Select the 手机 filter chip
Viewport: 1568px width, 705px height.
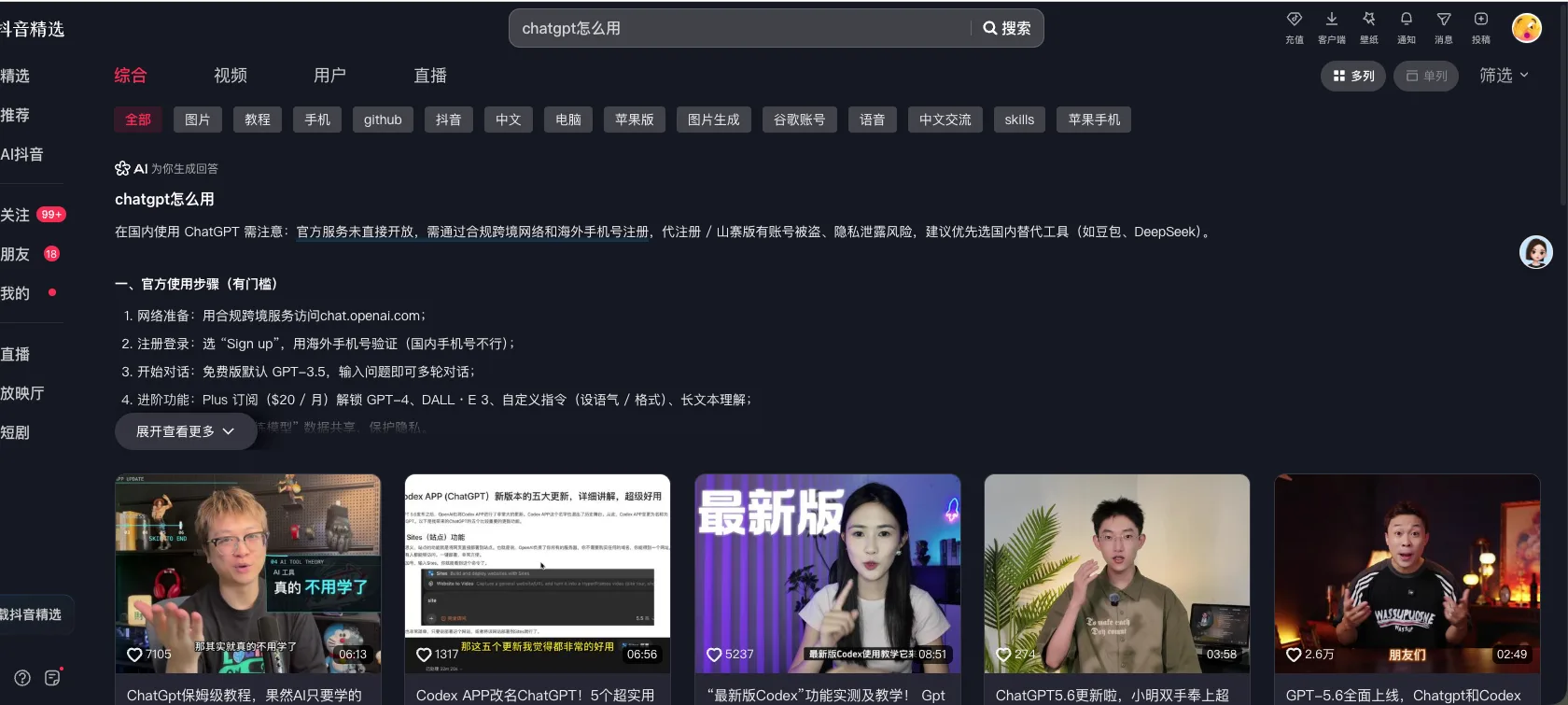click(317, 120)
